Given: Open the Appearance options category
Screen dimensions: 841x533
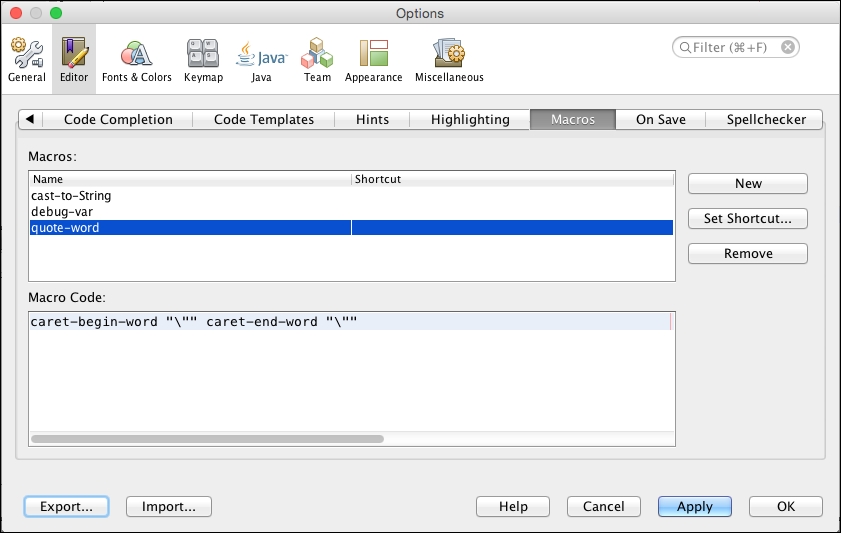Looking at the screenshot, I should click(373, 58).
